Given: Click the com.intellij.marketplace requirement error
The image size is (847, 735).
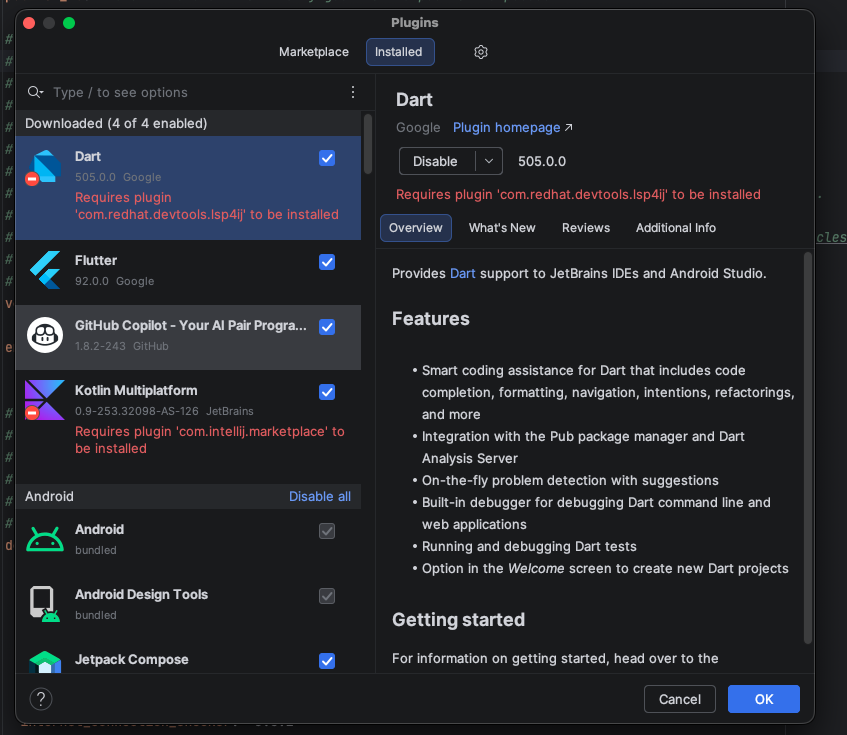Looking at the screenshot, I should [210, 440].
